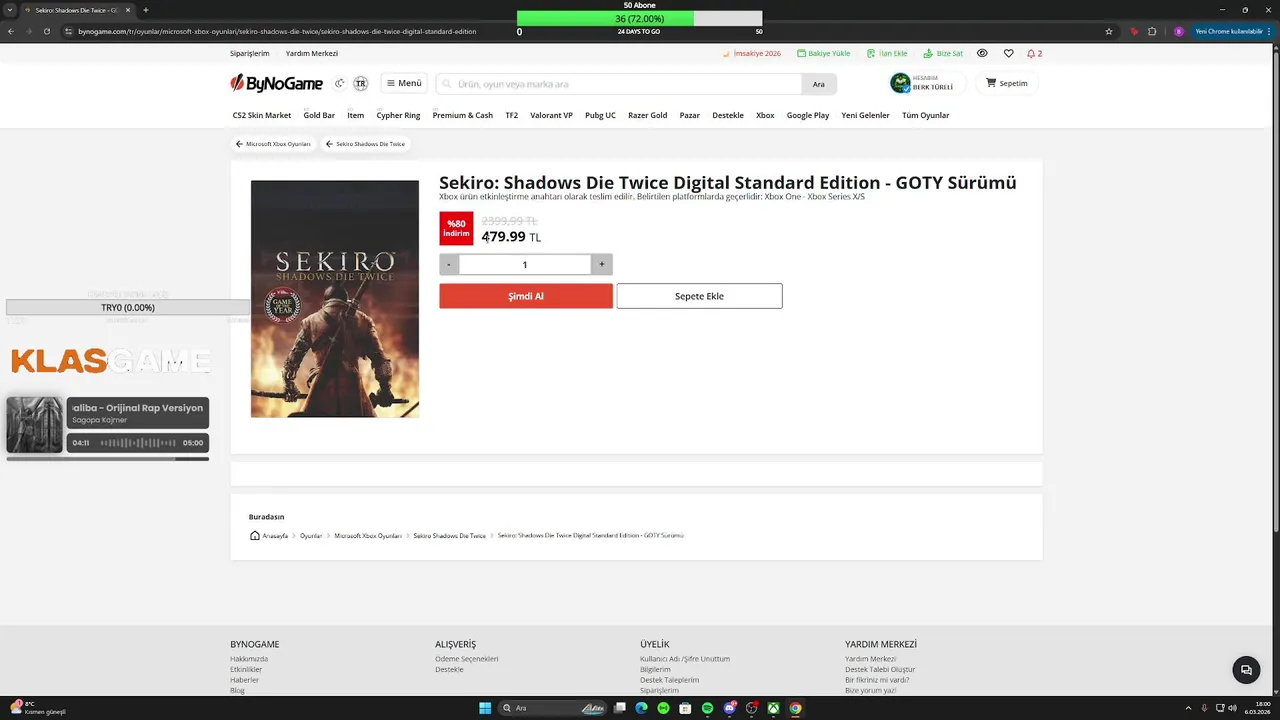Click Bize Sat link

coord(943,53)
